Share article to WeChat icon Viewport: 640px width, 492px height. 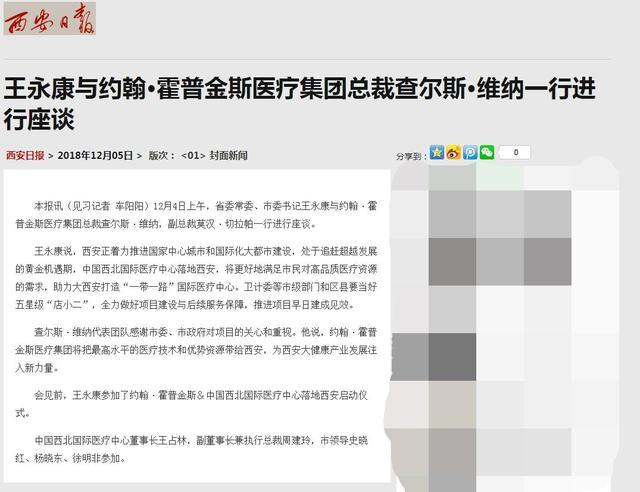(x=487, y=152)
